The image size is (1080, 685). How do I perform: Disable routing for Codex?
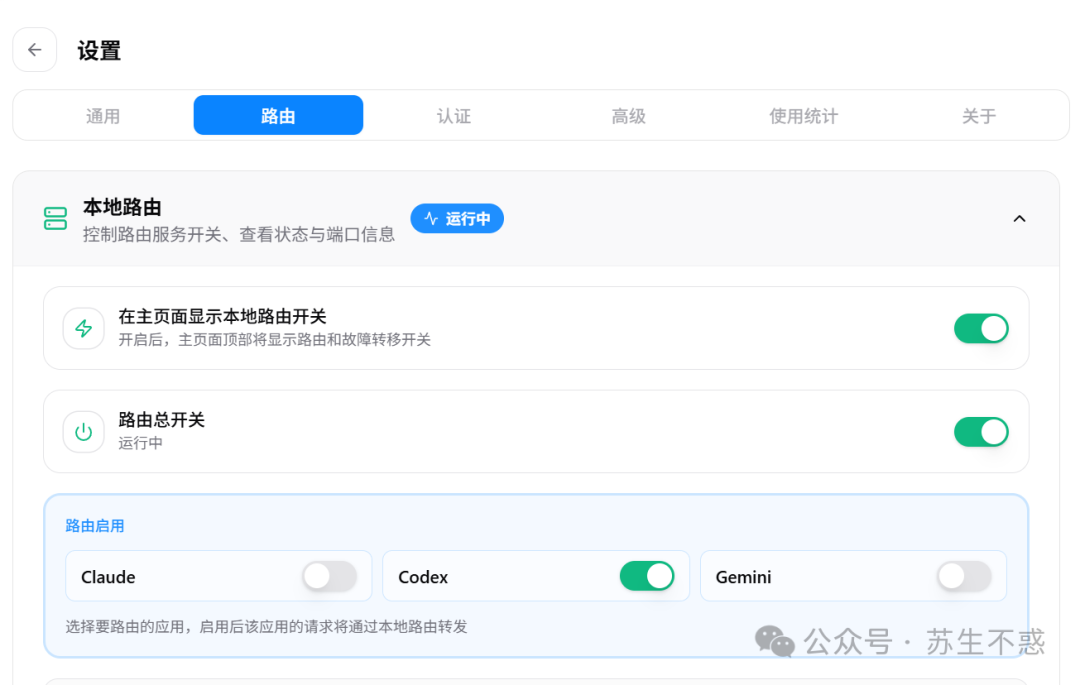pos(647,576)
